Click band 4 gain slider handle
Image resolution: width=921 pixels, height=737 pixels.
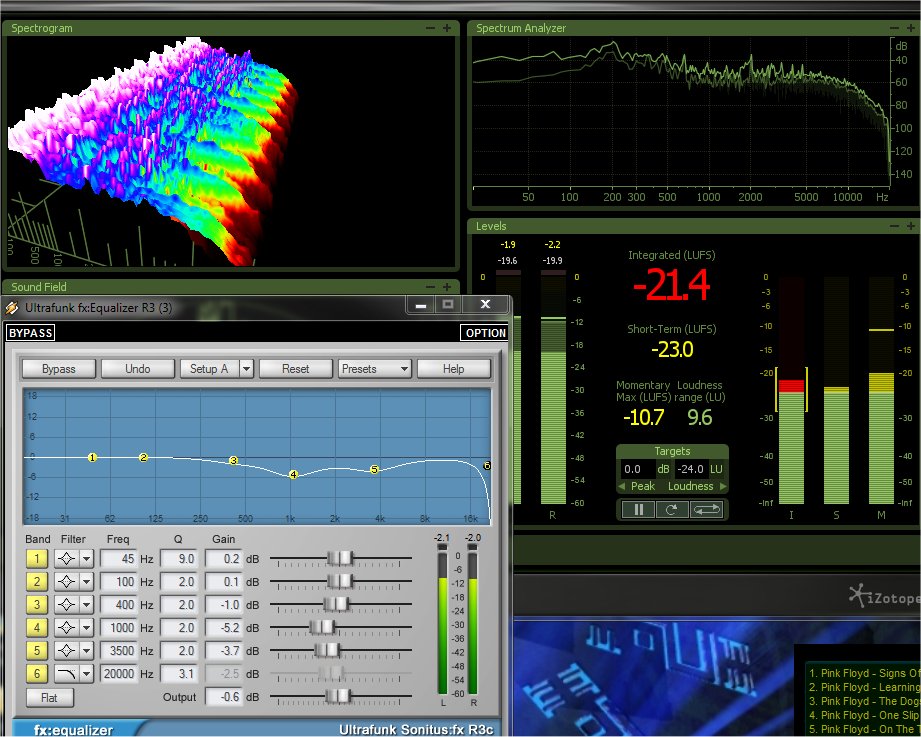point(322,627)
